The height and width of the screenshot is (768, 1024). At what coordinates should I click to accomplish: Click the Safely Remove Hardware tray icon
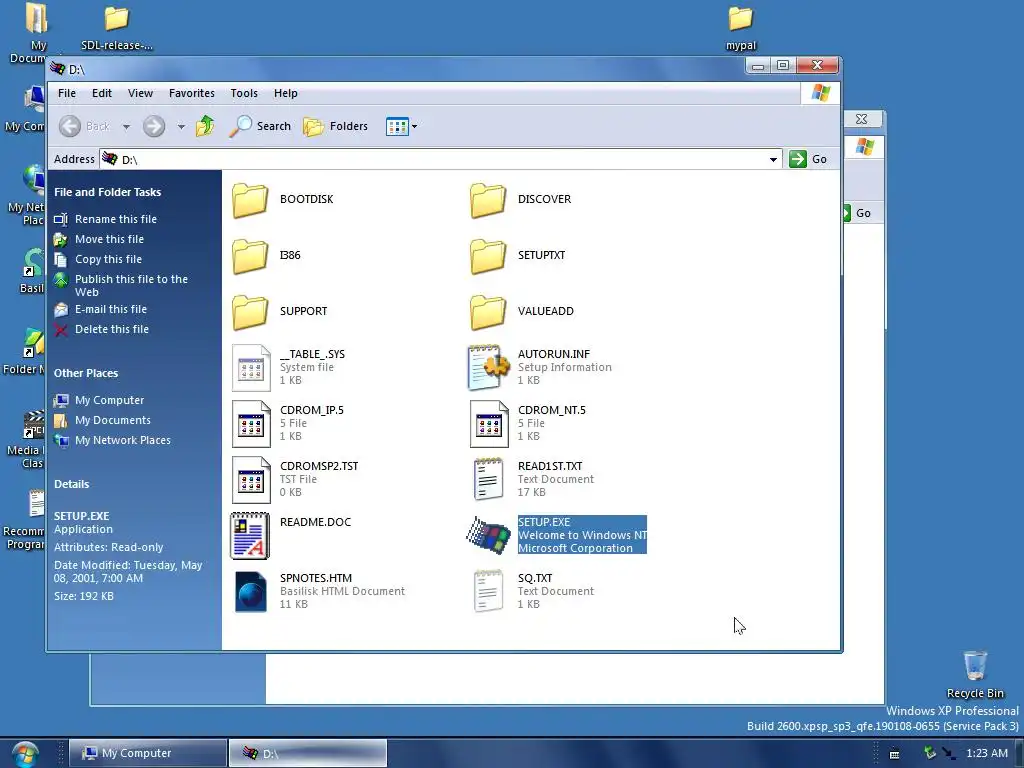click(x=930, y=754)
